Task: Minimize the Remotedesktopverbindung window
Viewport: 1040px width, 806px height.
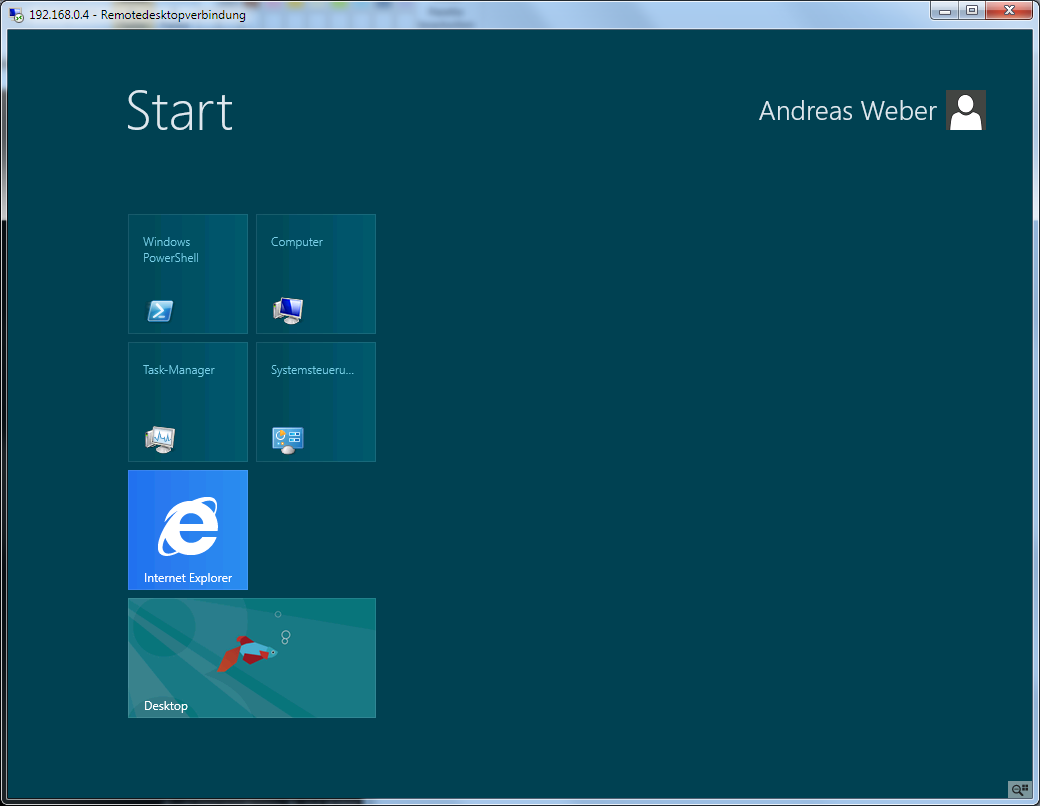Action: (945, 11)
